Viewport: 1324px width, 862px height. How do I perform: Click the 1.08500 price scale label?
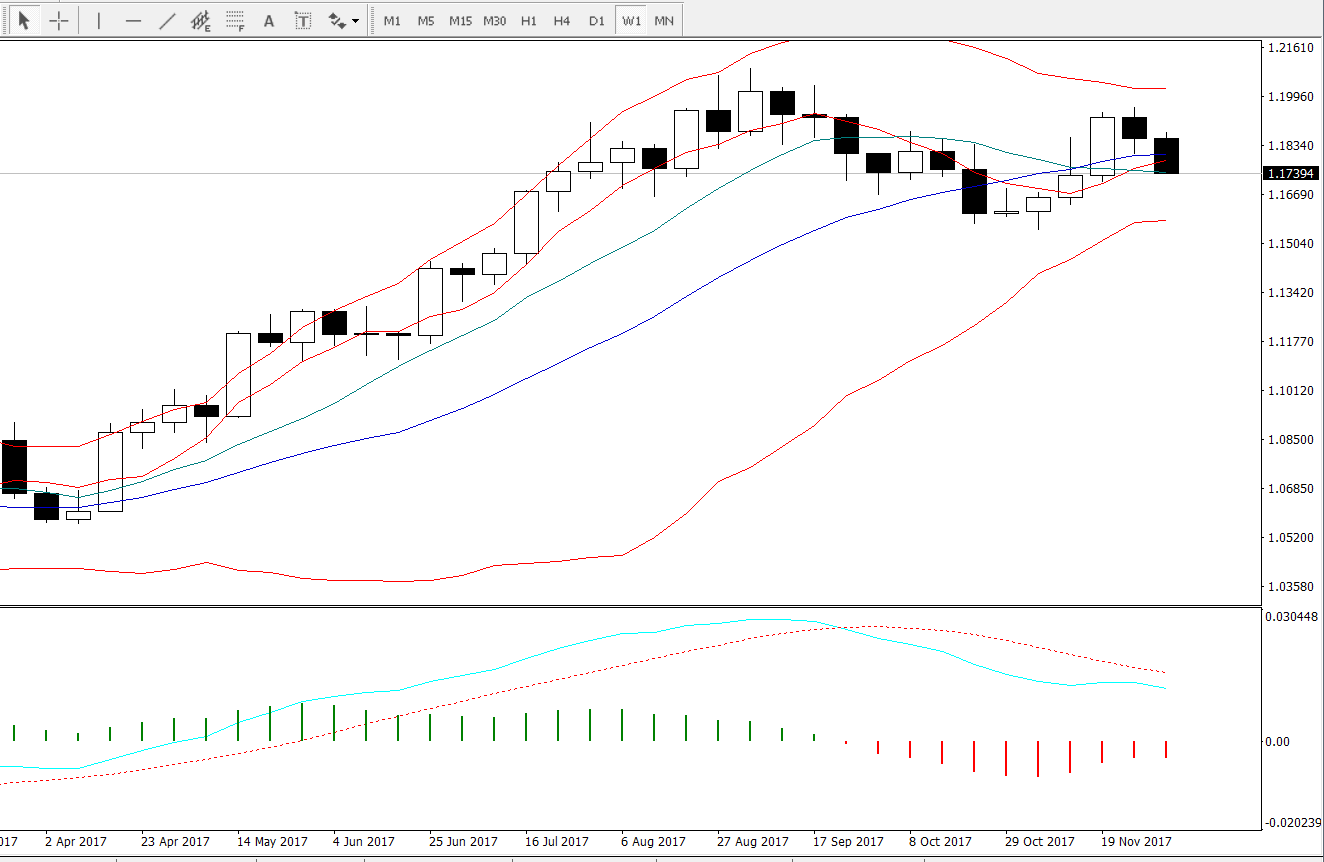(x=1290, y=439)
